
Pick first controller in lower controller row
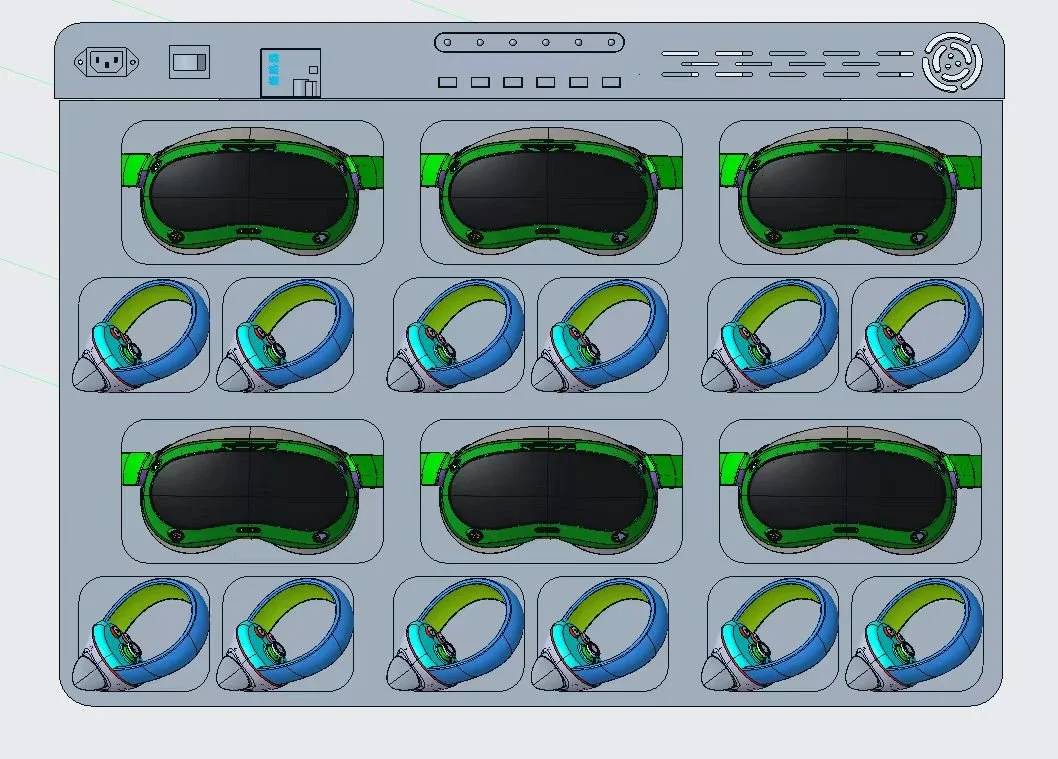coord(142,634)
